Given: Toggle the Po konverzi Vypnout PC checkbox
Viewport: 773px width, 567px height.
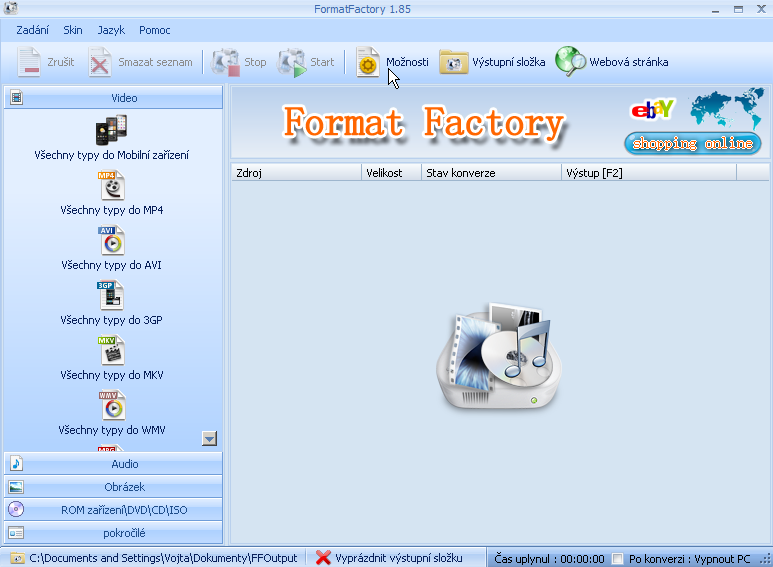Looking at the screenshot, I should (x=617, y=558).
